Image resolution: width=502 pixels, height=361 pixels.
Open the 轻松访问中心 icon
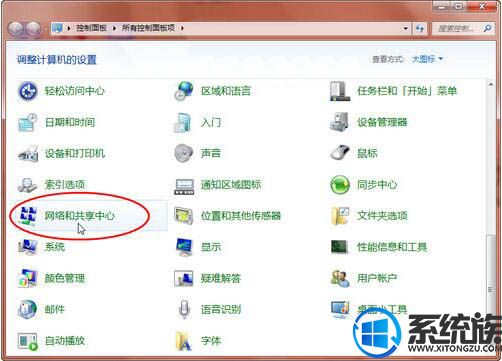(28, 91)
